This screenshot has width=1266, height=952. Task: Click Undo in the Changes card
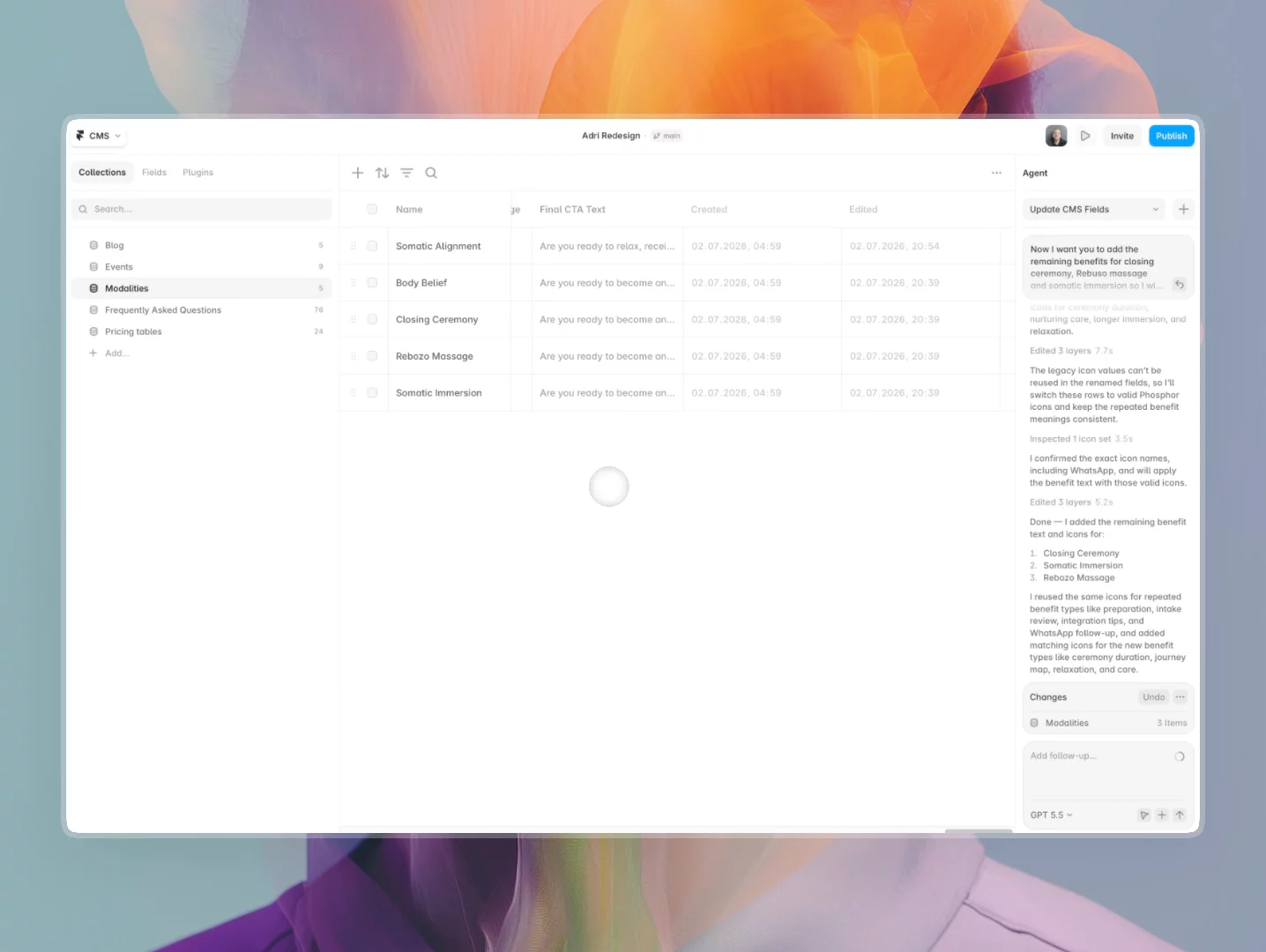tap(1154, 696)
